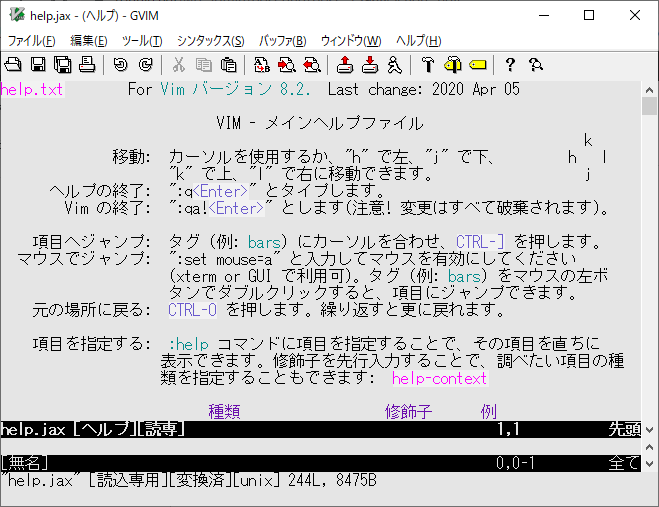The width and height of the screenshot is (659, 507).
Task: Open Find and Replace tool
Action: click(x=262, y=65)
